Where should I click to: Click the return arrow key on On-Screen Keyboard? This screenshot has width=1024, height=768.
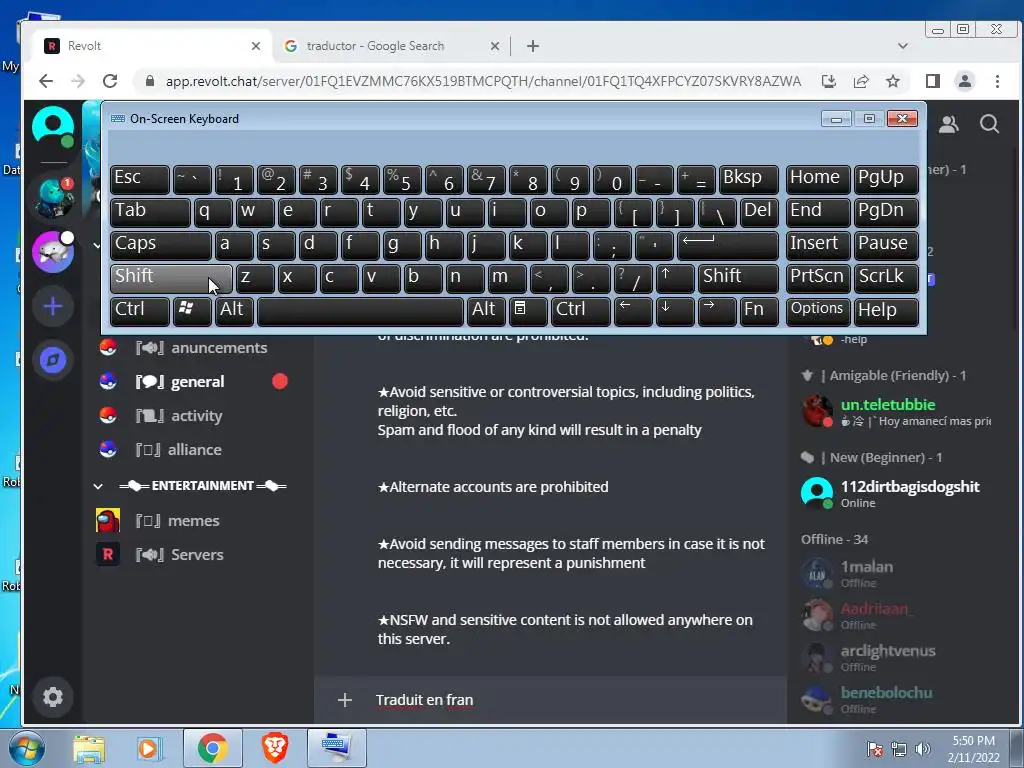[x=728, y=245]
